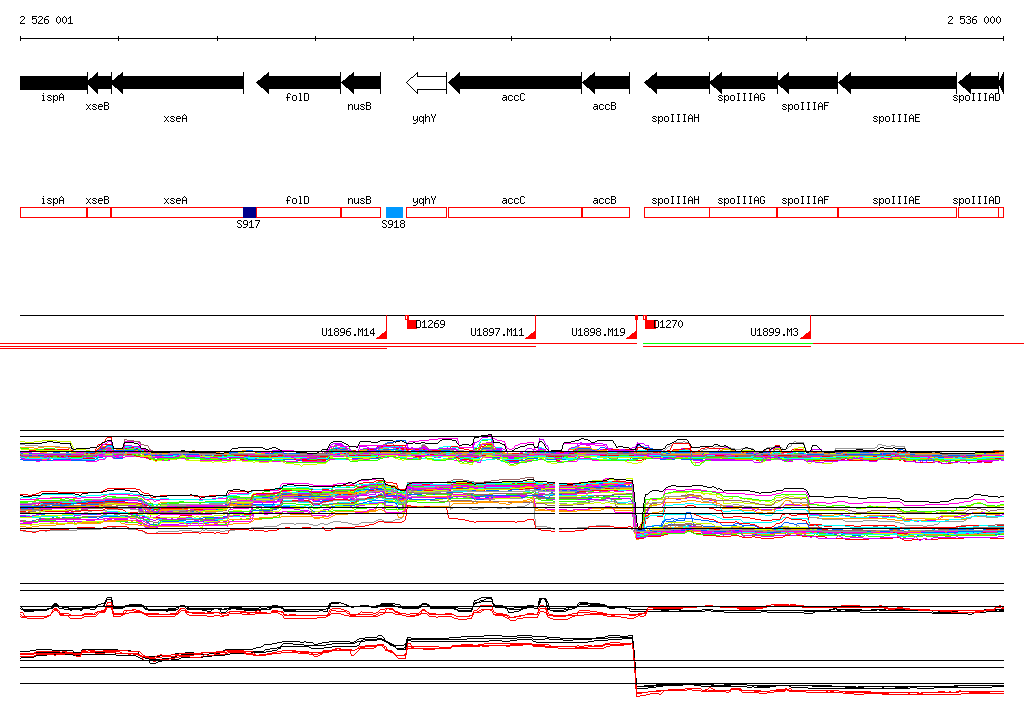The image size is (1024, 714).
Task: Select the black accC gene arrow
Action: click(515, 83)
